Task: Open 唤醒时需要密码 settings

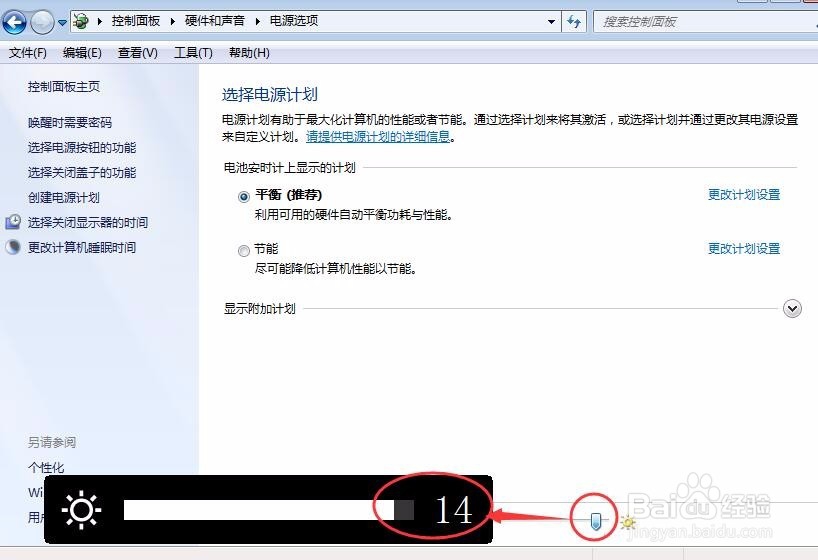Action: tap(70, 123)
